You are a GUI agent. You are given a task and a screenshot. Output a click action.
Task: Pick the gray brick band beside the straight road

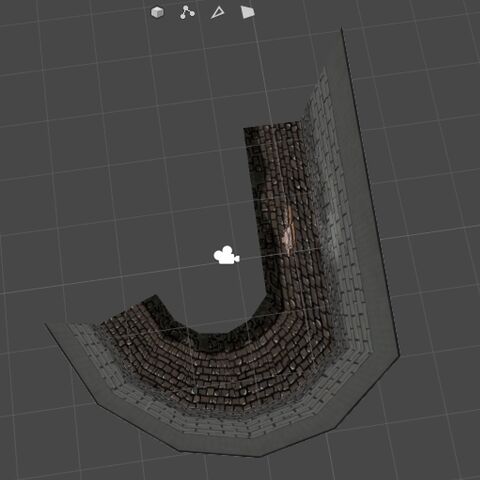(337, 213)
